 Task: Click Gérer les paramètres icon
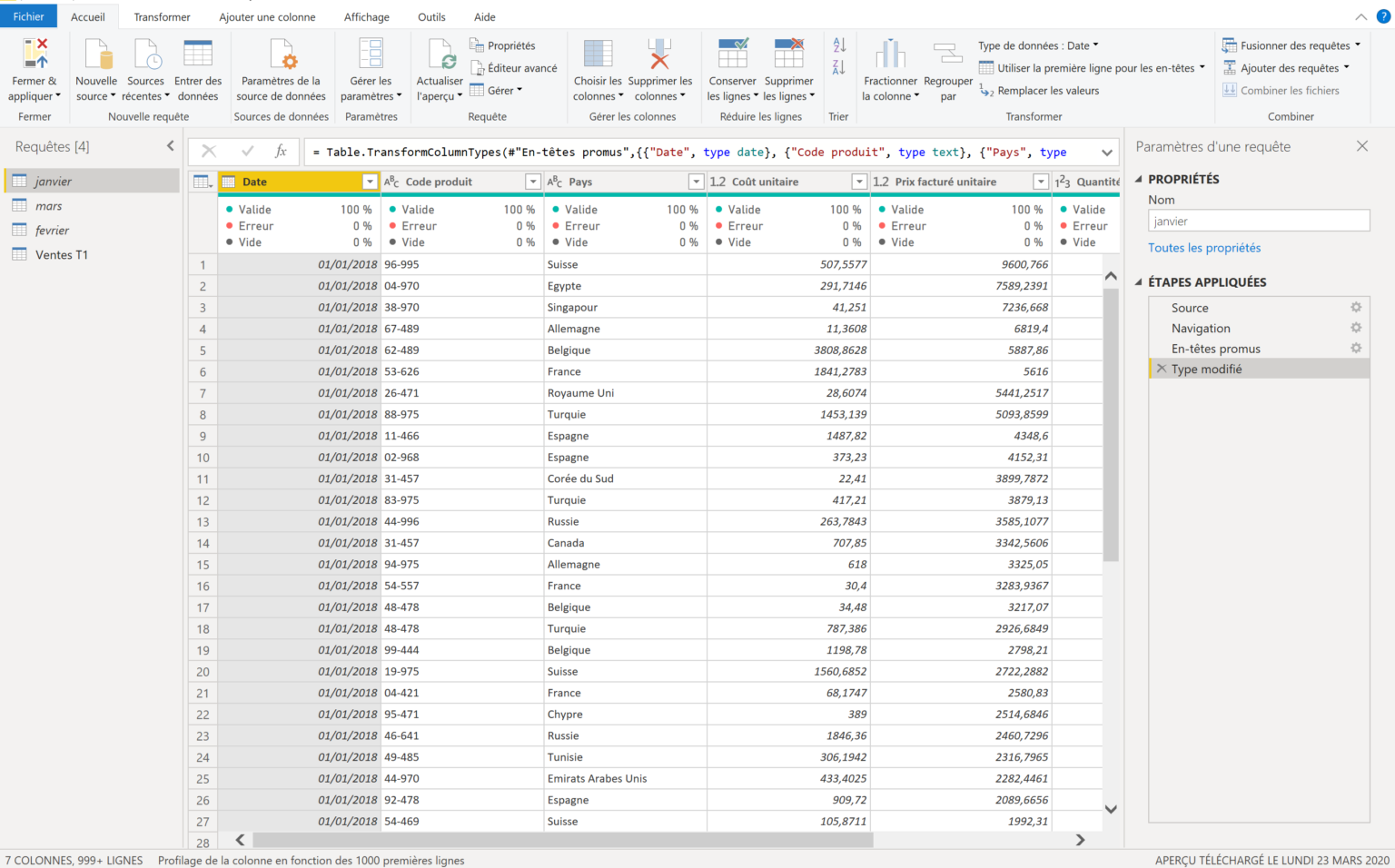(371, 54)
